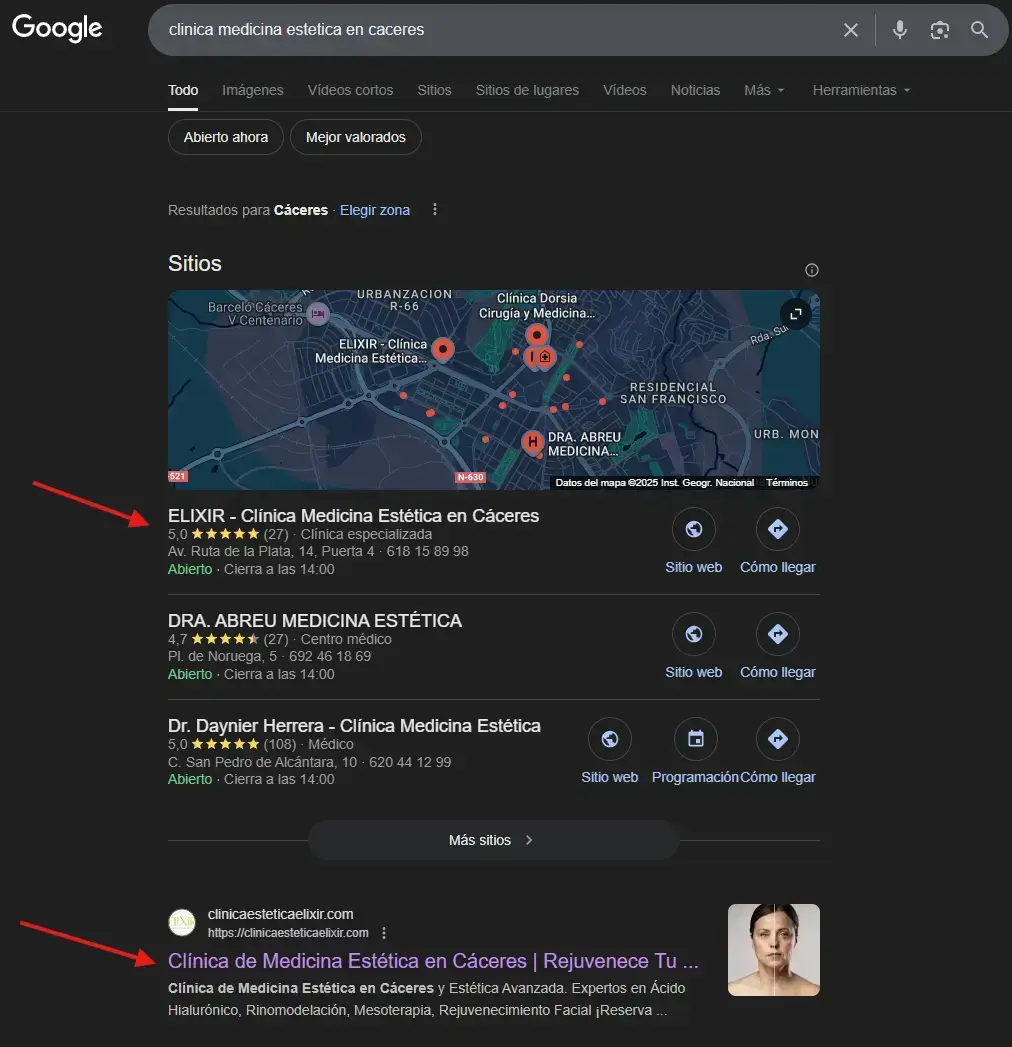The image size is (1012, 1047).
Task: Open Google Lens image search
Action: [x=939, y=30]
